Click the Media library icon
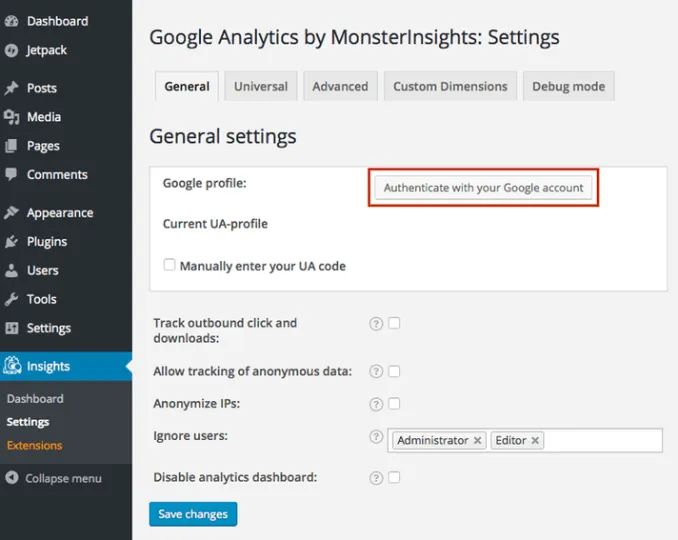 (12, 117)
